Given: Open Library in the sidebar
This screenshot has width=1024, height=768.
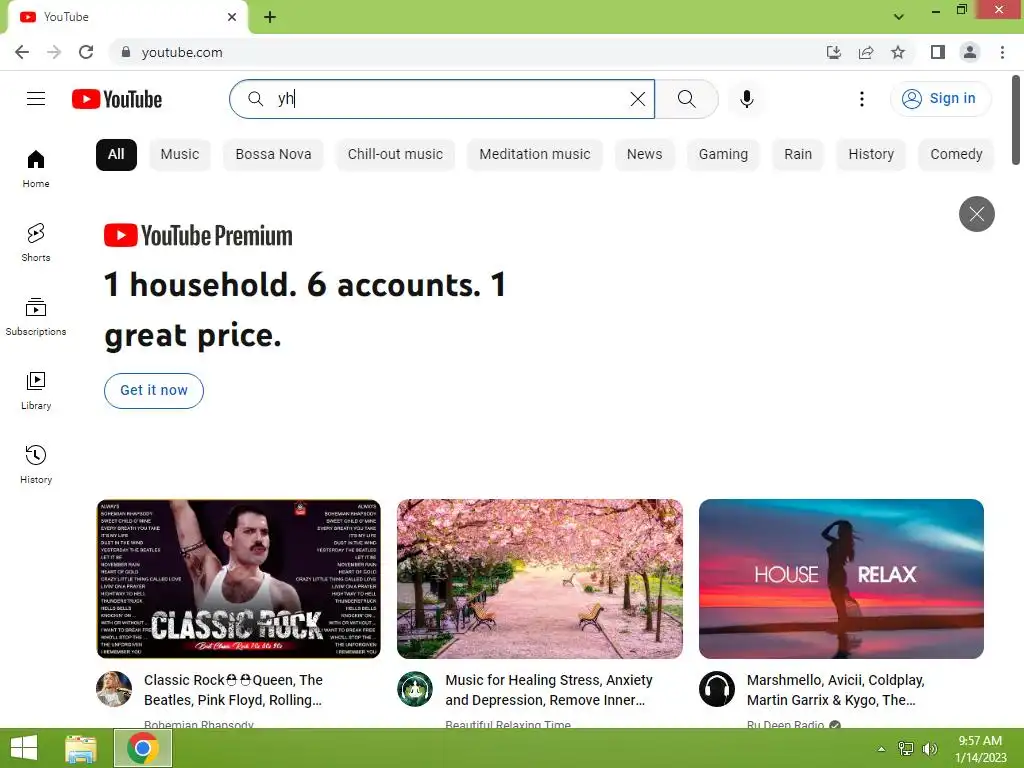Looking at the screenshot, I should [x=36, y=391].
